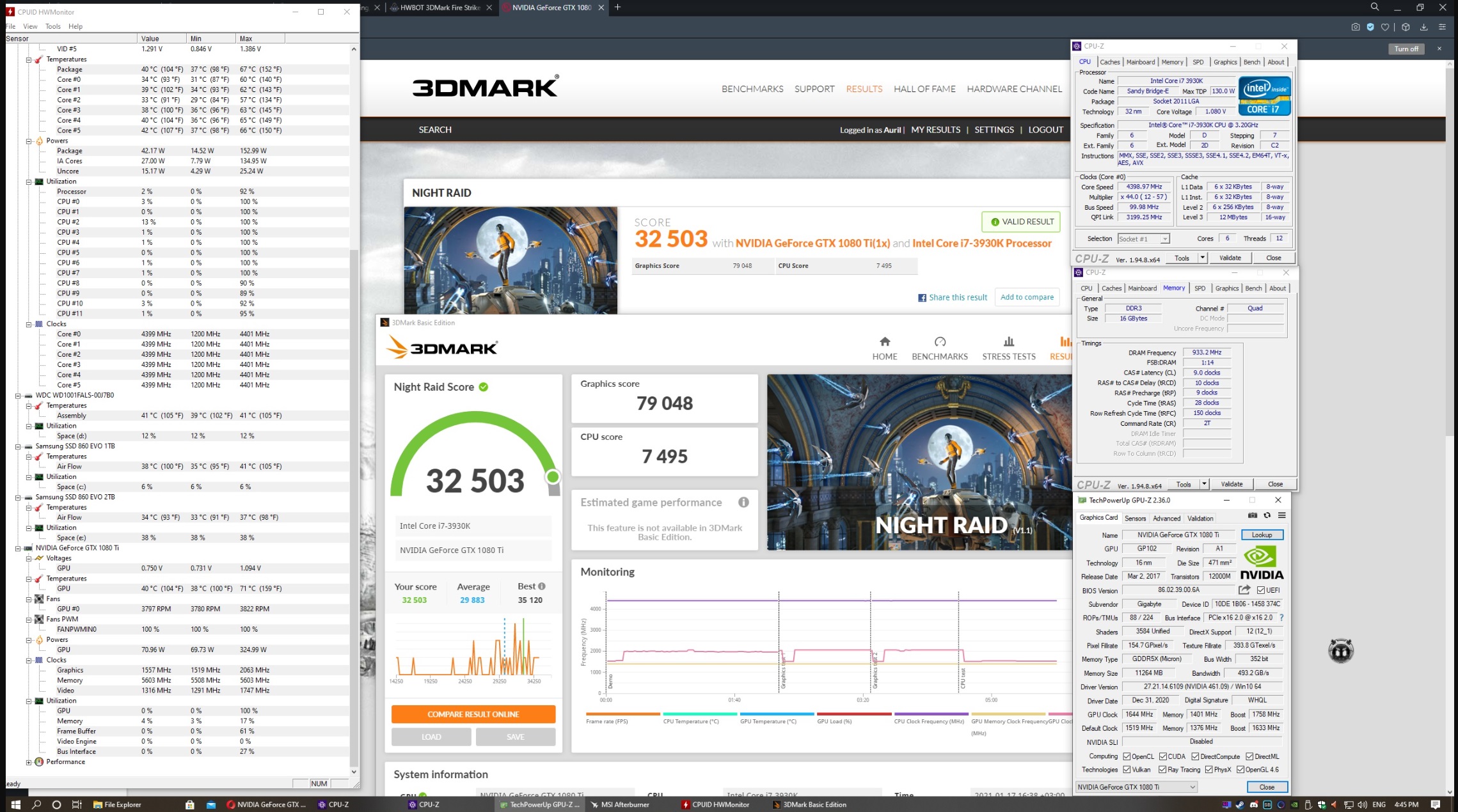Click Validate in top CPU-Z window
This screenshot has height=812, width=1458.
coord(1230,258)
